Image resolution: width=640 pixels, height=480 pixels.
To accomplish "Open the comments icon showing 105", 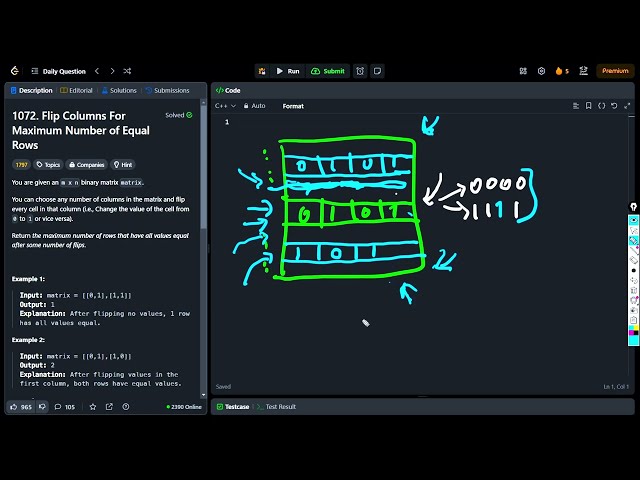I will 65,407.
